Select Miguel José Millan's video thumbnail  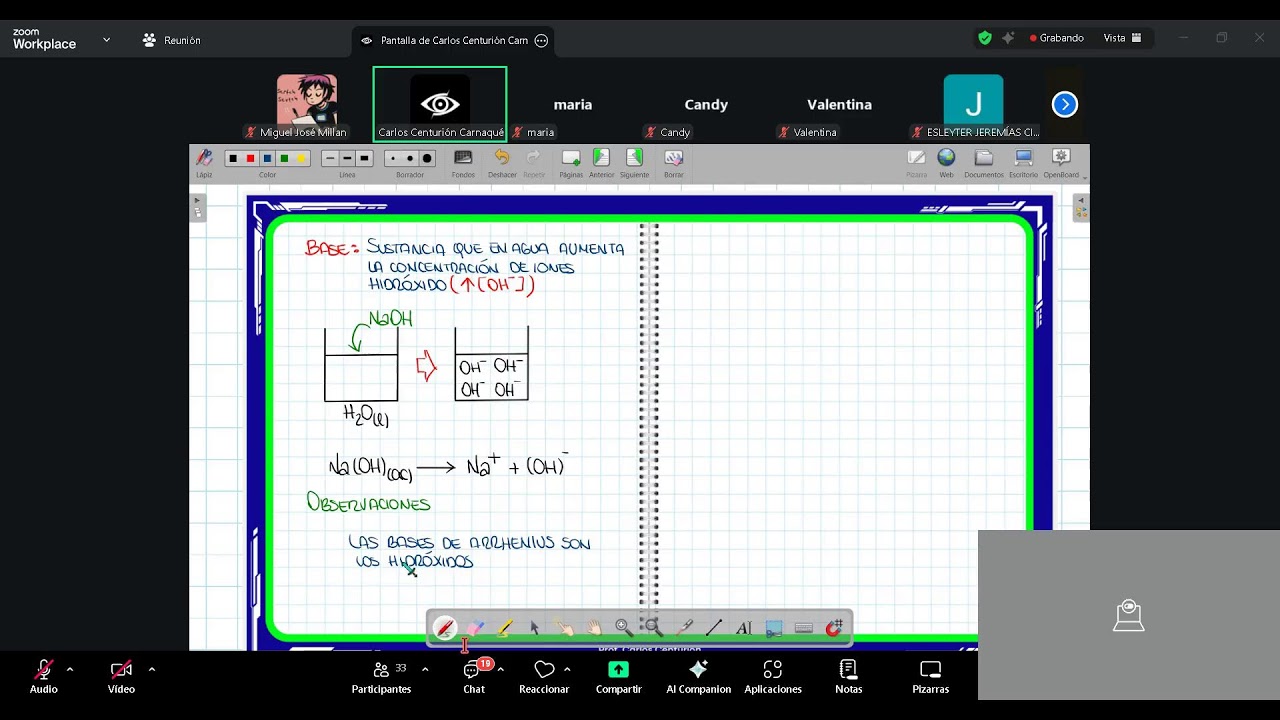[x=306, y=104]
